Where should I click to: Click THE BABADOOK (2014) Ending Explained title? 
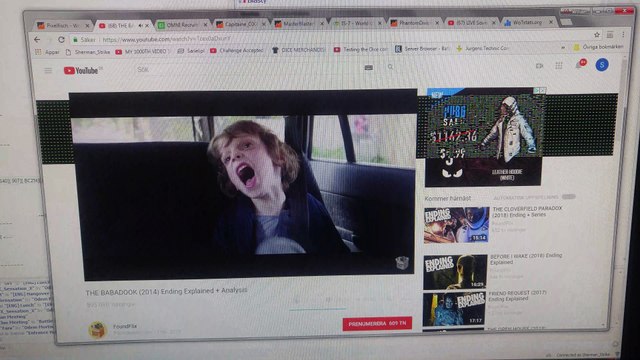167,291
